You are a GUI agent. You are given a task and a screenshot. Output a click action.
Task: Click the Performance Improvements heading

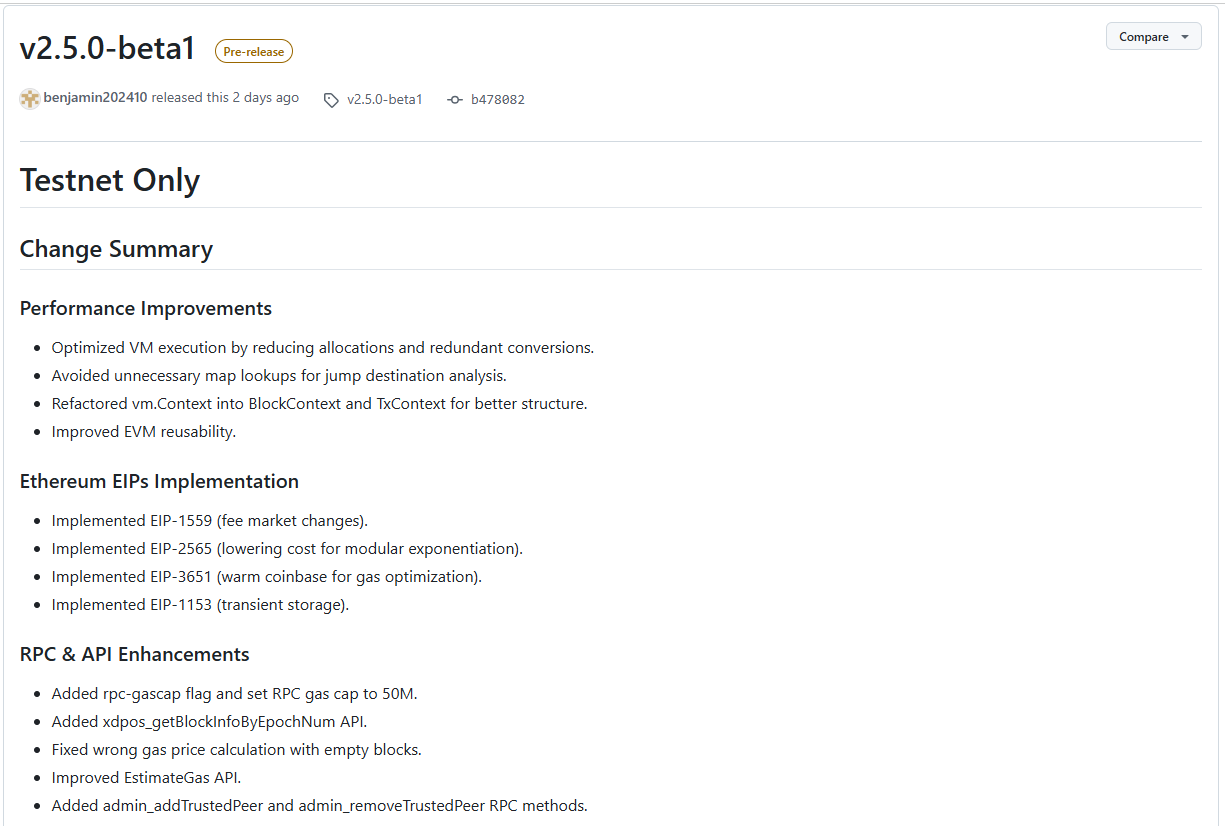(146, 308)
